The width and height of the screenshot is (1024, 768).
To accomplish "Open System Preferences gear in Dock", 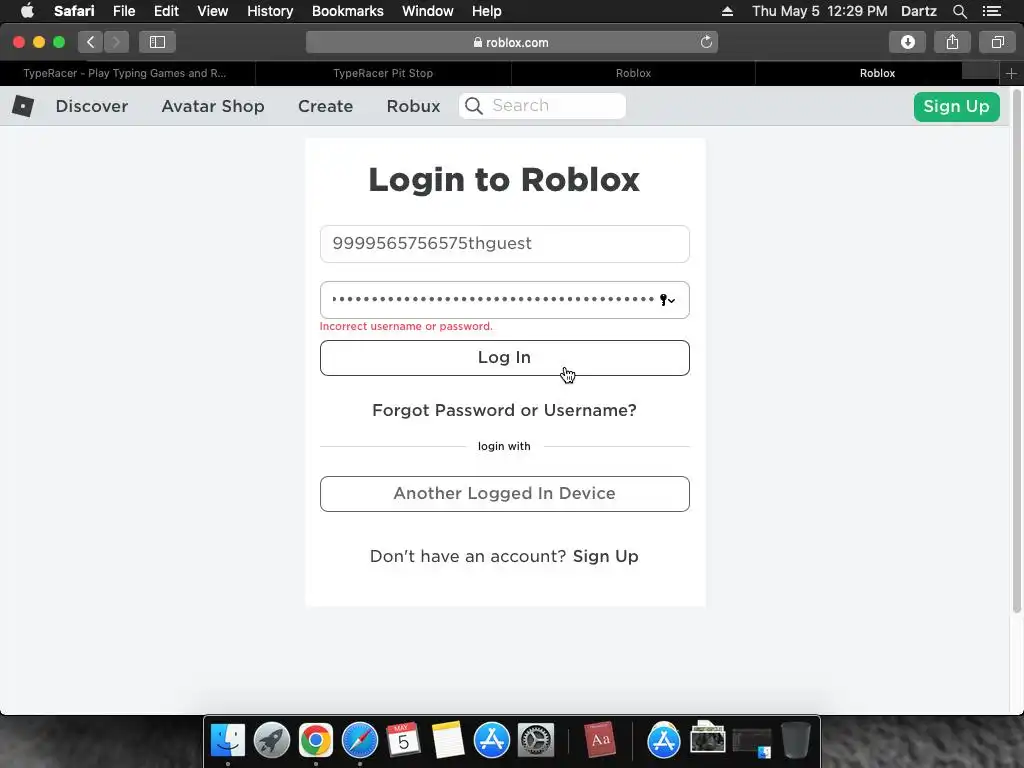I will pyautogui.click(x=536, y=740).
